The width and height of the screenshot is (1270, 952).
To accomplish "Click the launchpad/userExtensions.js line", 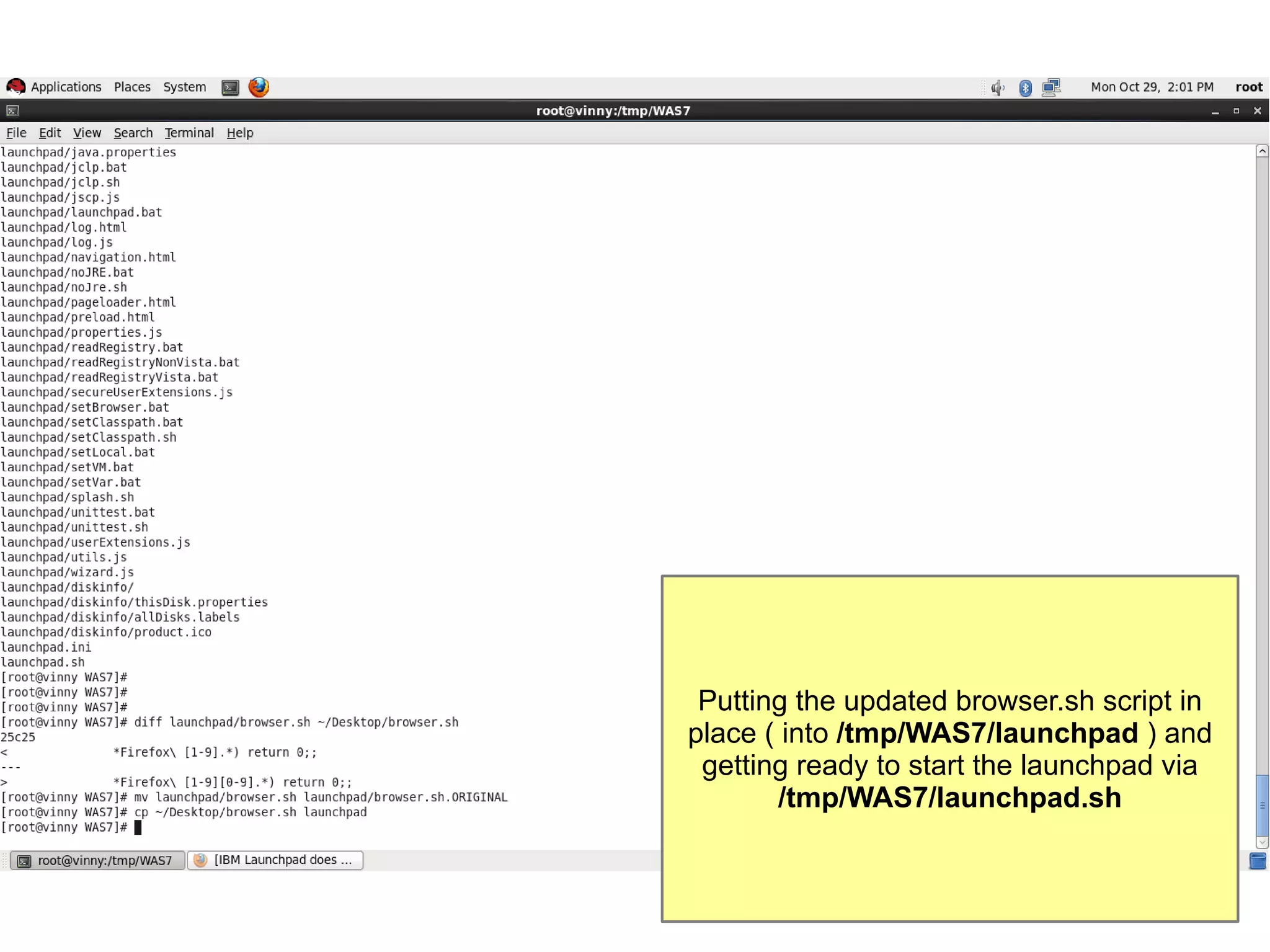I will coord(95,543).
